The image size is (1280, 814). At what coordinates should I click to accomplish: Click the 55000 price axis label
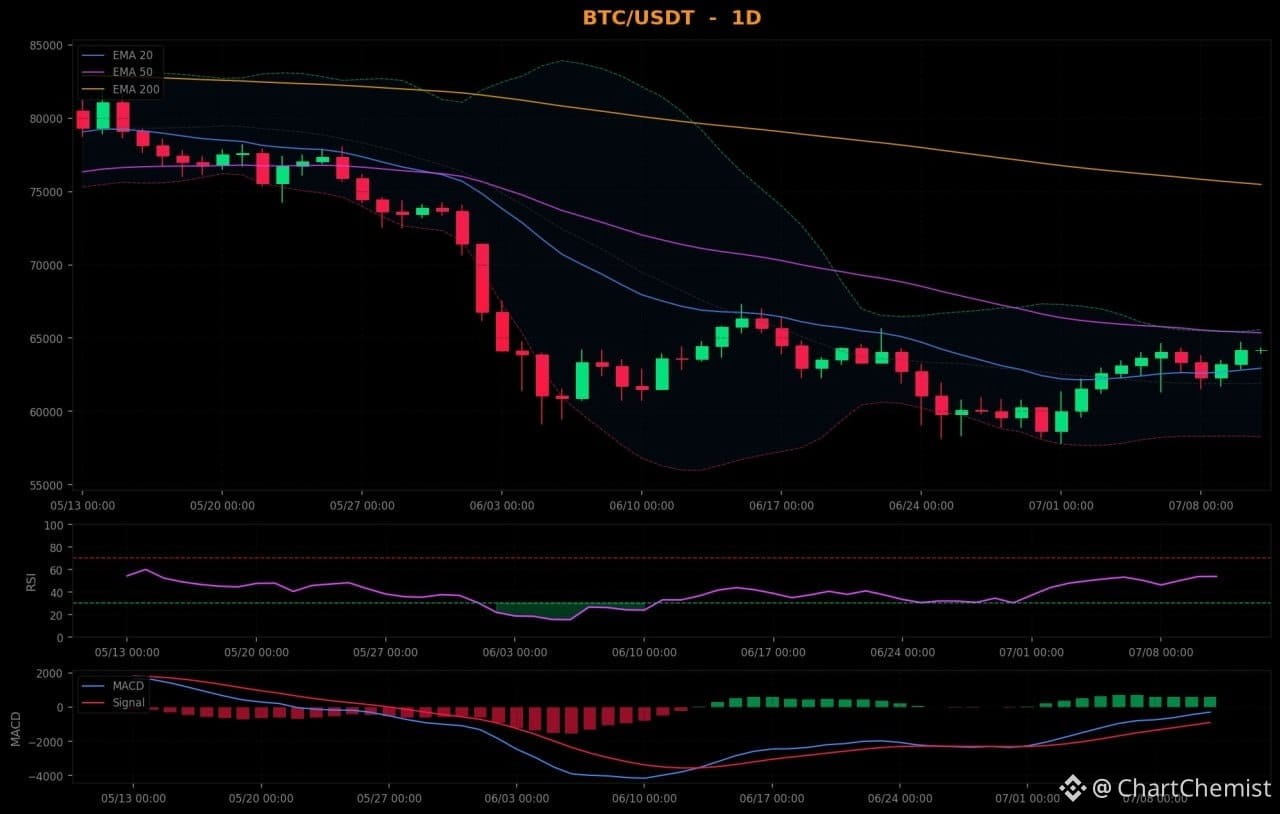pyautogui.click(x=46, y=485)
